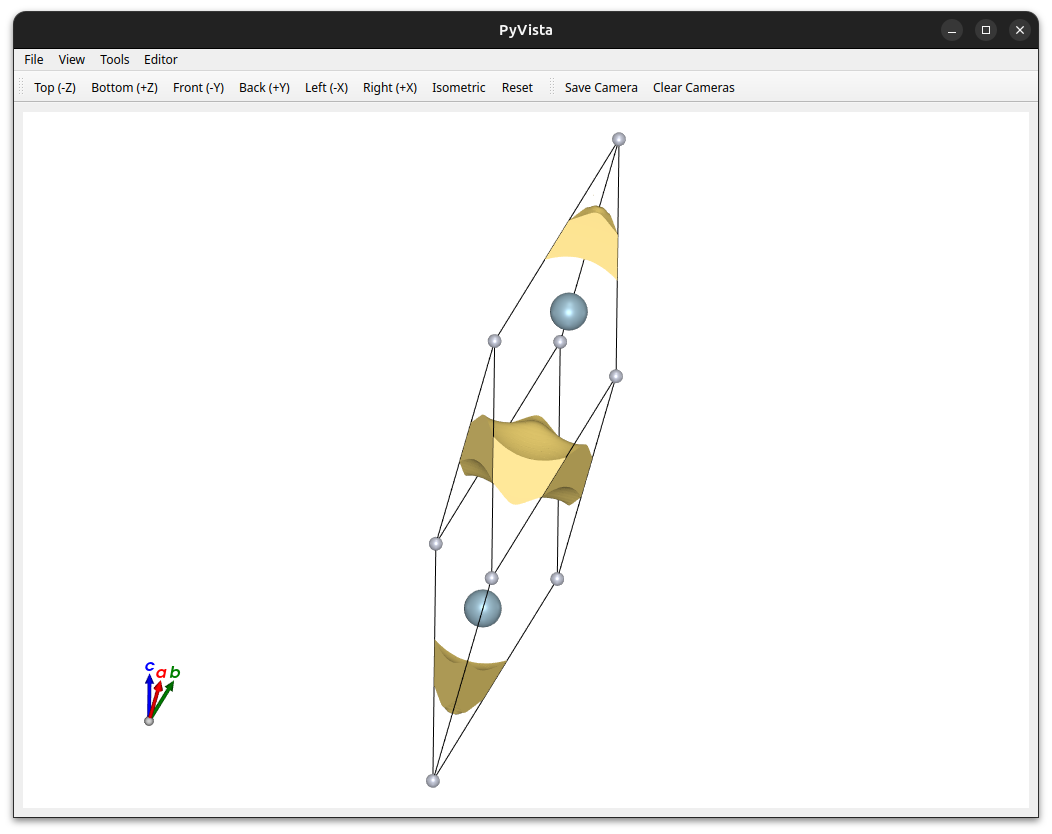Screen dimensions: 1052x834
Task: Open the File menu
Action: pos(34,59)
